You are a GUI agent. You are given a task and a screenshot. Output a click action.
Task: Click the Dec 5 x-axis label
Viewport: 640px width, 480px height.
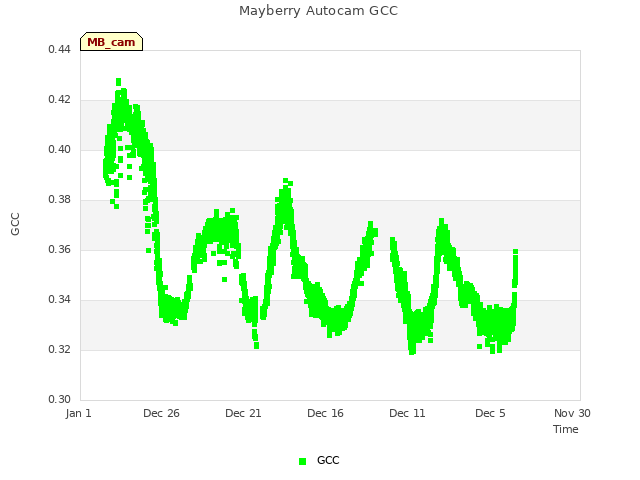click(490, 413)
